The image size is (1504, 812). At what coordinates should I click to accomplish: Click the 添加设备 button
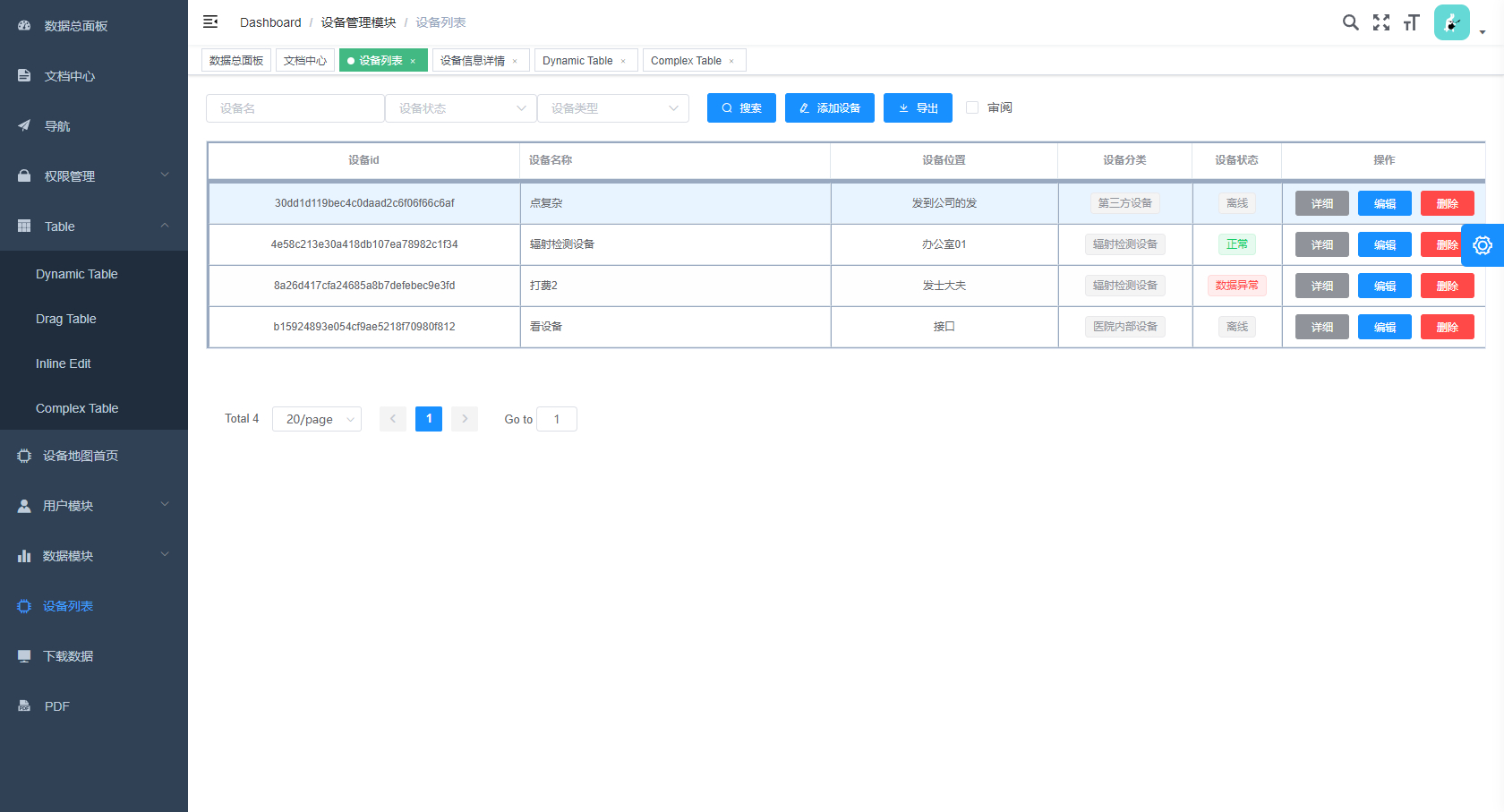829,108
